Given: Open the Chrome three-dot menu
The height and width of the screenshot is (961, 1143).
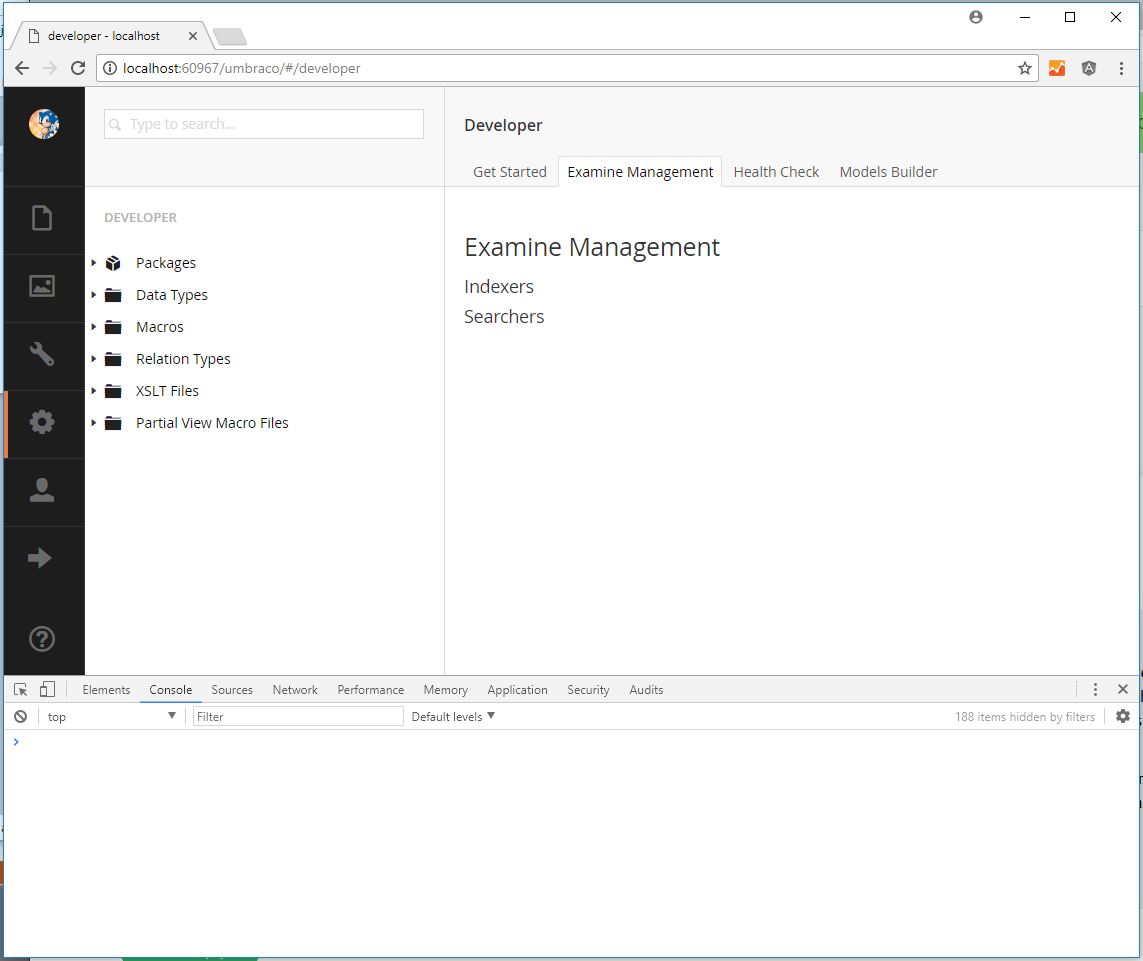Looking at the screenshot, I should [x=1121, y=69].
